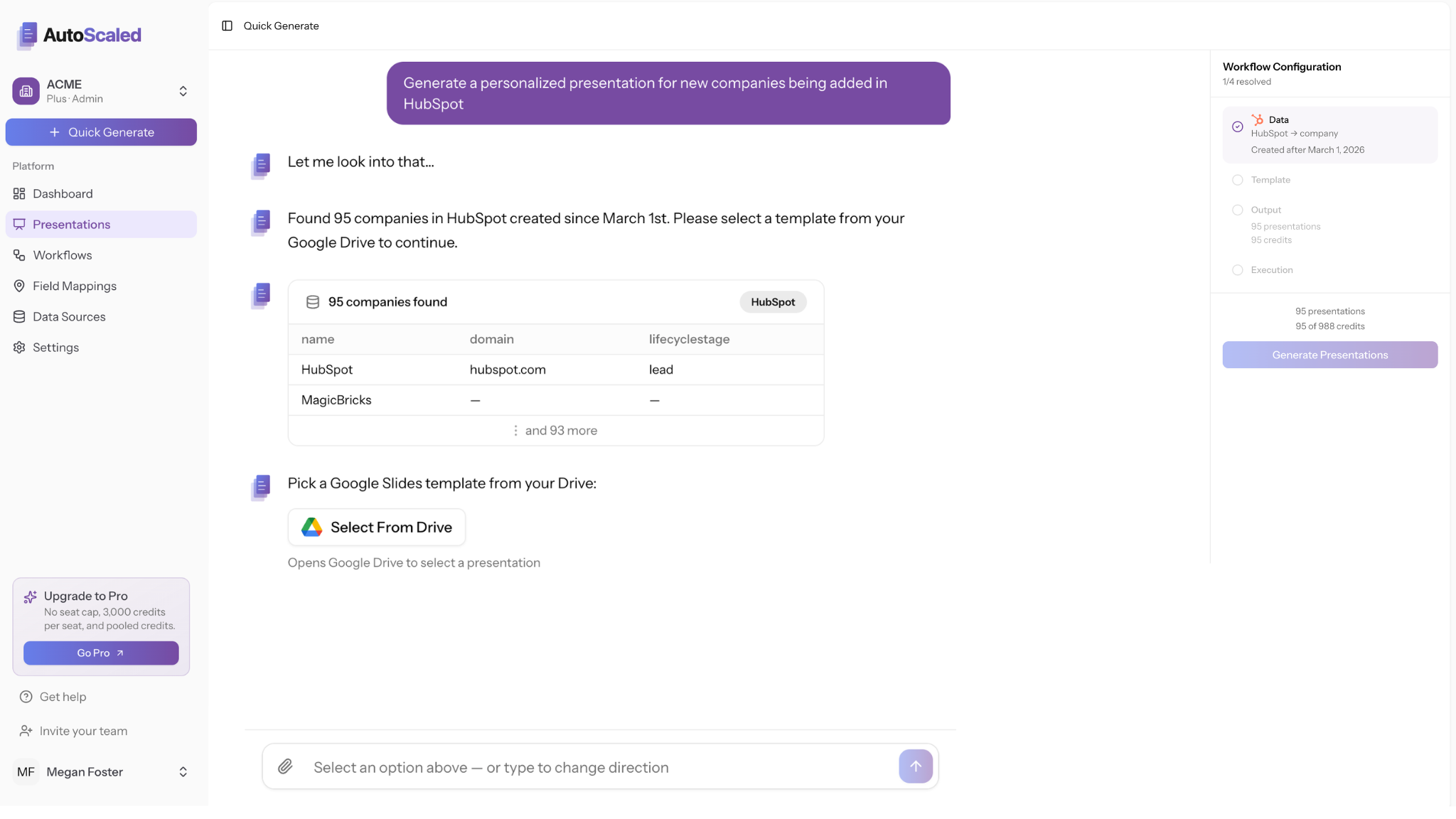Click the HubSpot sprocket icon in Data step
Viewport: 1456px width, 819px height.
click(1257, 119)
